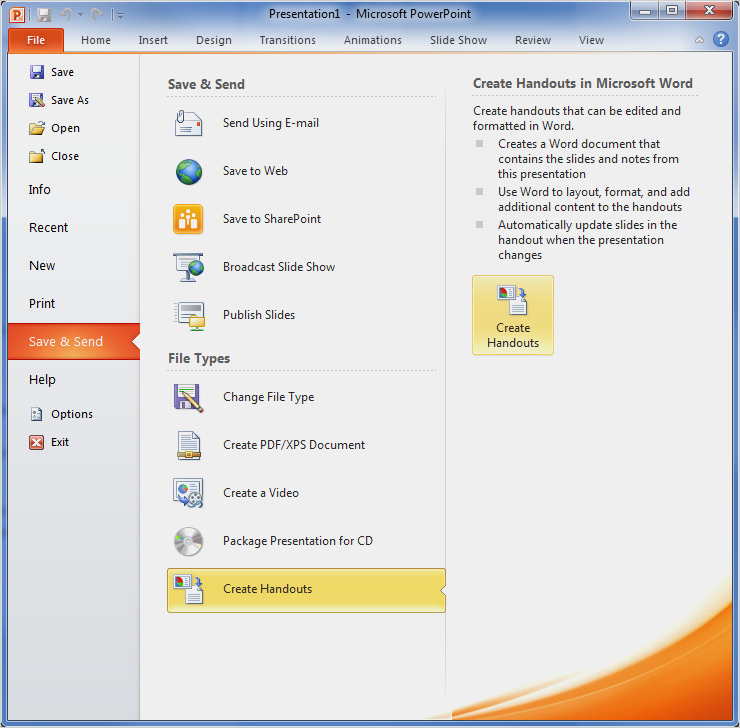Click the Options icon in sidebar

pyautogui.click(x=36, y=414)
